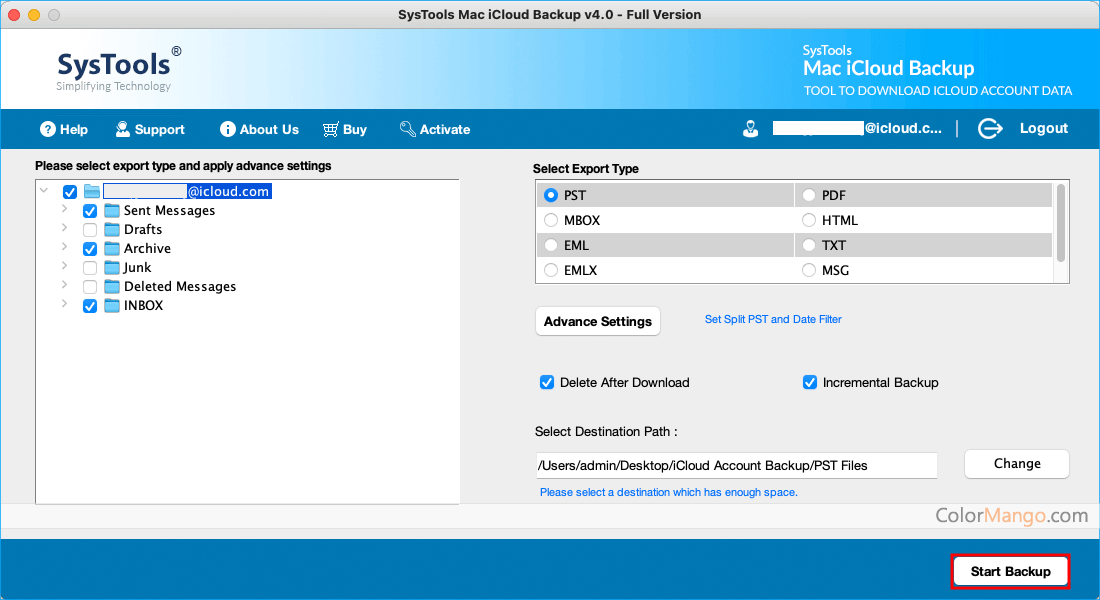Select the INBOX tree row label
This screenshot has width=1100, height=600.
[x=144, y=305]
